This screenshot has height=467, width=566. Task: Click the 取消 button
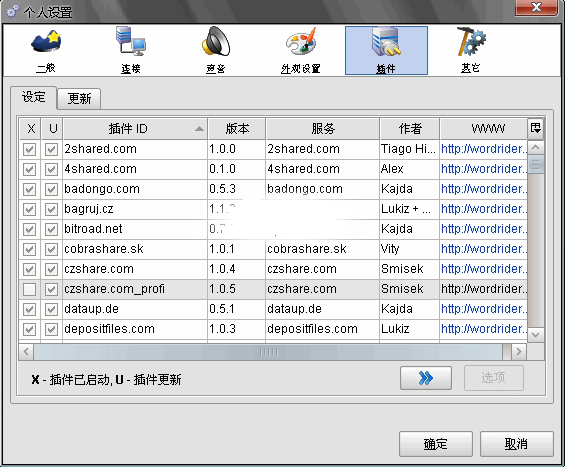pyautogui.click(x=517, y=444)
